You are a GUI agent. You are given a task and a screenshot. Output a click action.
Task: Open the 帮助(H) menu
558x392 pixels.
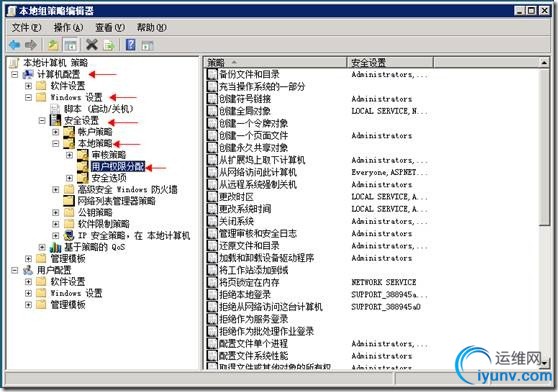point(152,27)
